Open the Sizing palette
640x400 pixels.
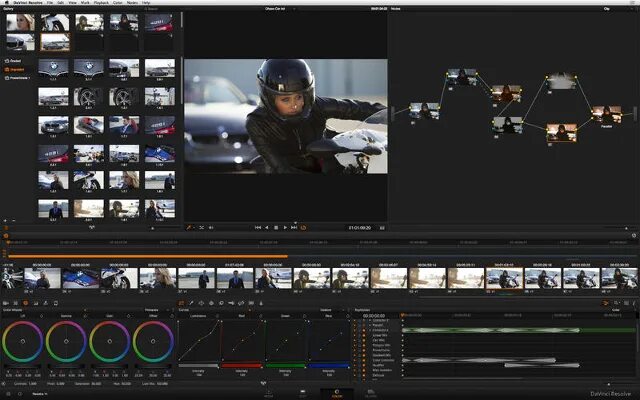pyautogui.click(x=241, y=303)
